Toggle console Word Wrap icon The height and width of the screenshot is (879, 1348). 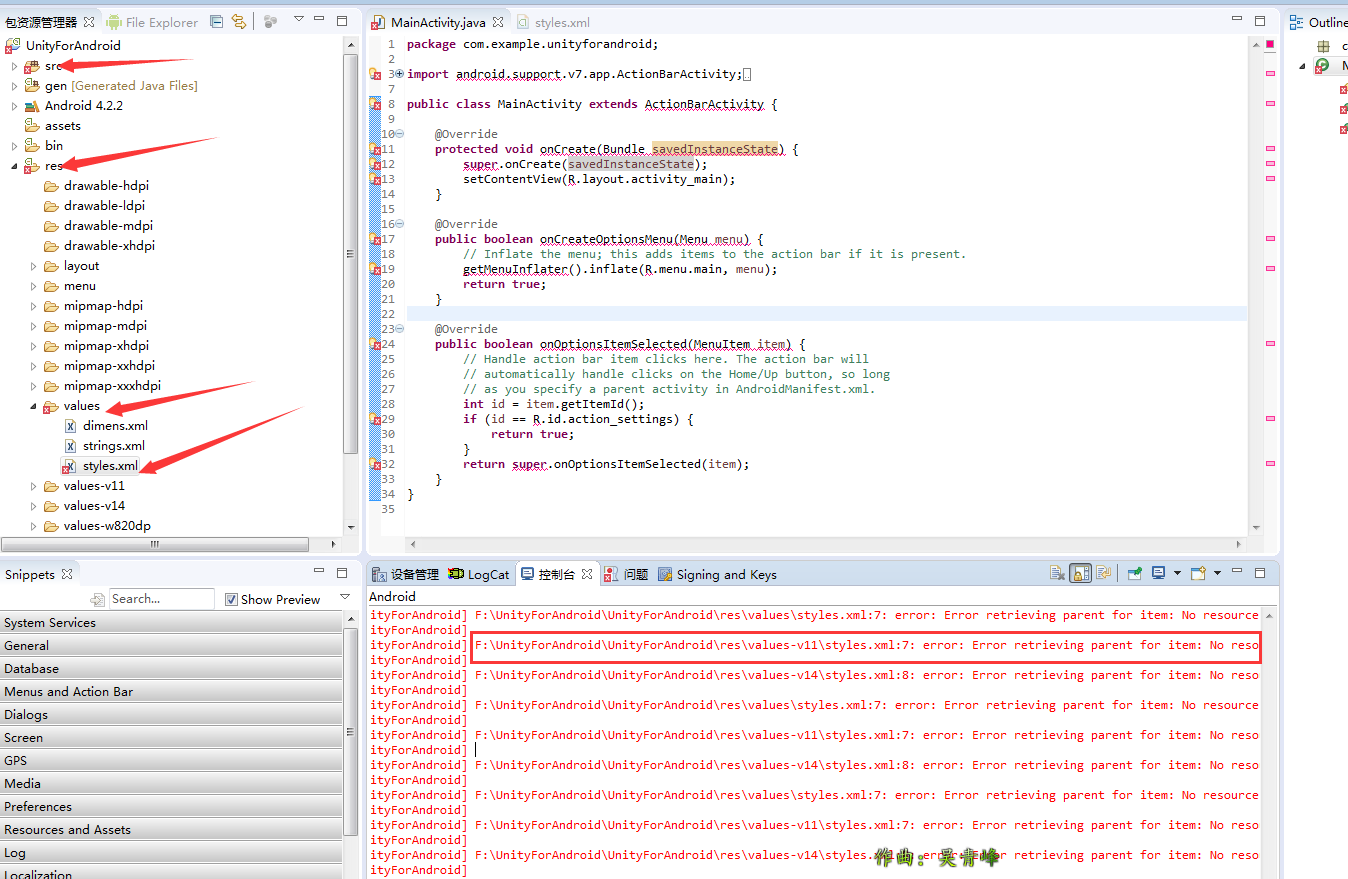(1104, 573)
